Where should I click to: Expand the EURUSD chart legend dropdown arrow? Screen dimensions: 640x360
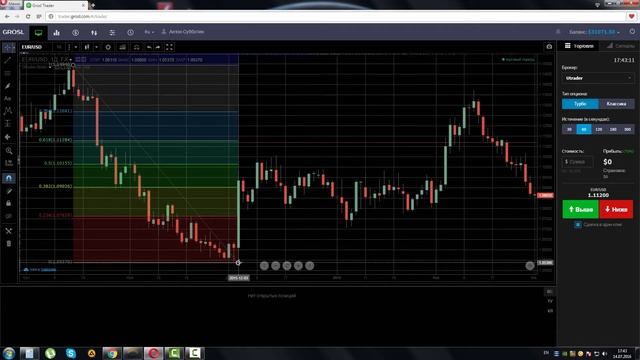coord(71,60)
